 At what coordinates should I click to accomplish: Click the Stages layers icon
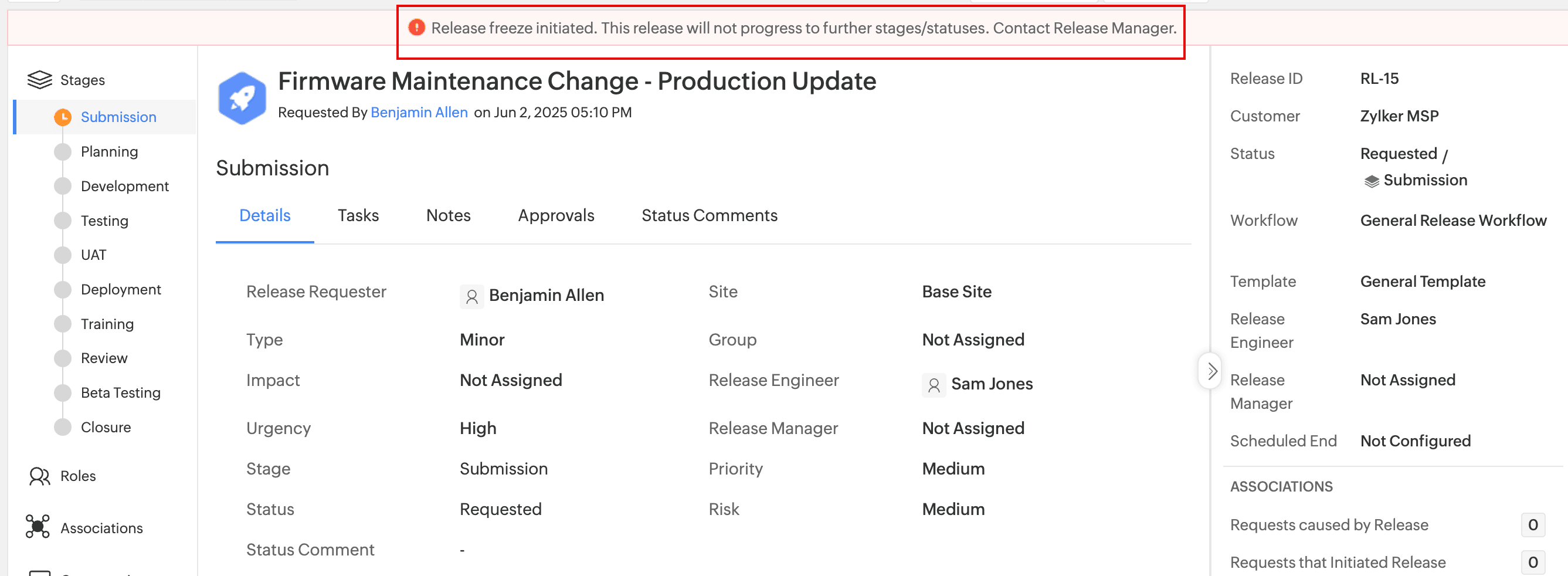(x=39, y=80)
